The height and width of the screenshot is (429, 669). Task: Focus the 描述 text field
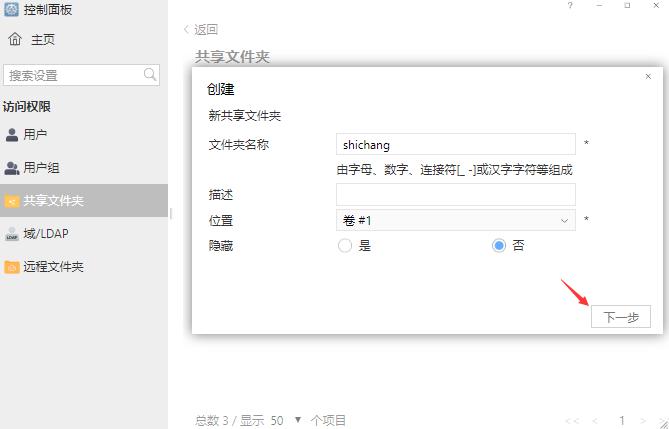pos(455,194)
